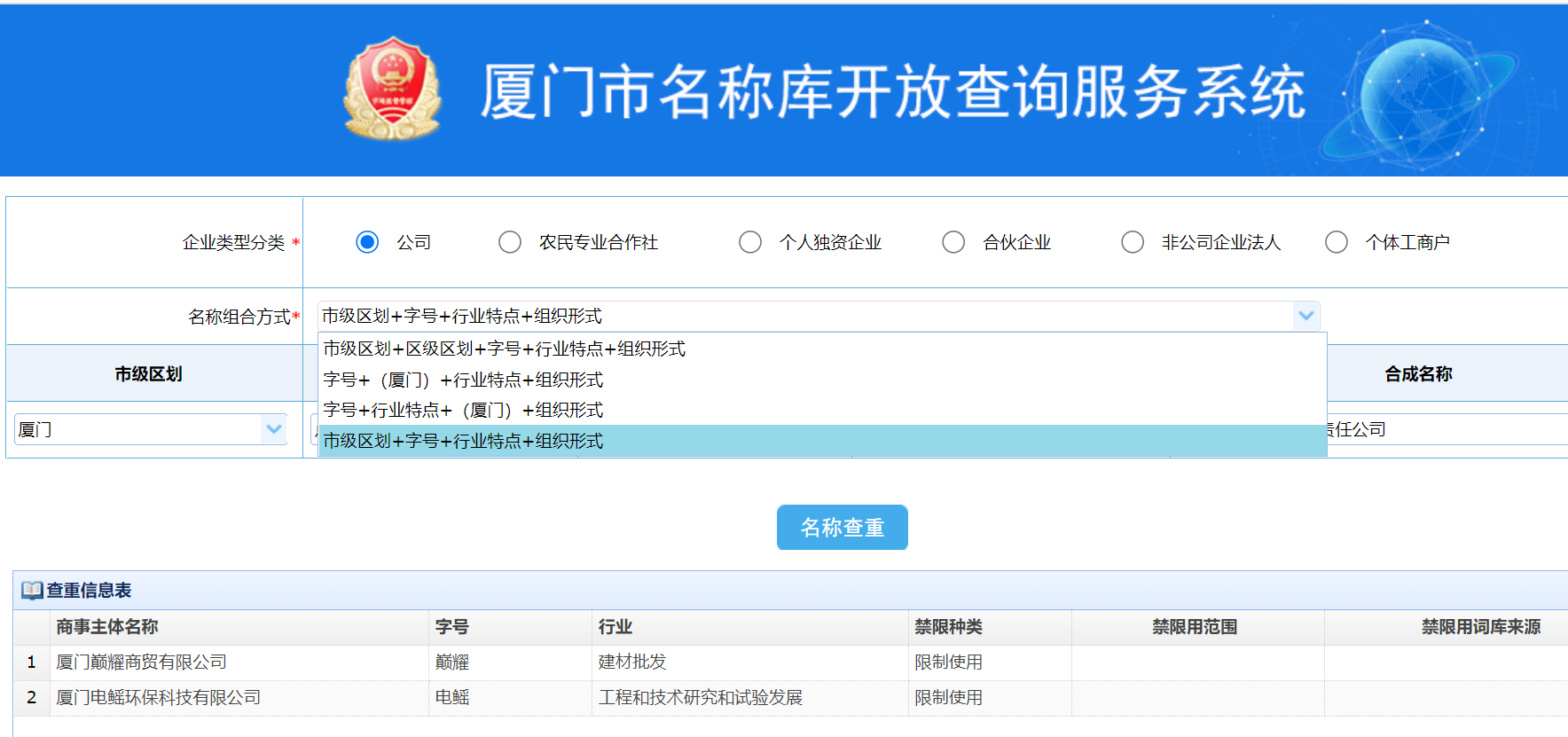Select the 个体工商户 radio button
Screen dimensions: 1568x737
1337,242
